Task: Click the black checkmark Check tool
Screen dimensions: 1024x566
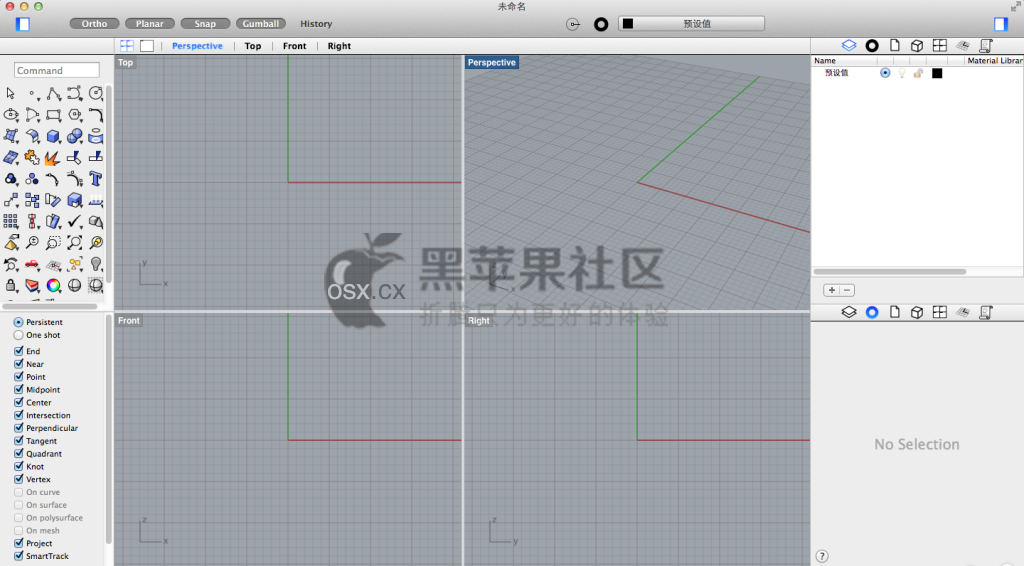Action: click(74, 221)
